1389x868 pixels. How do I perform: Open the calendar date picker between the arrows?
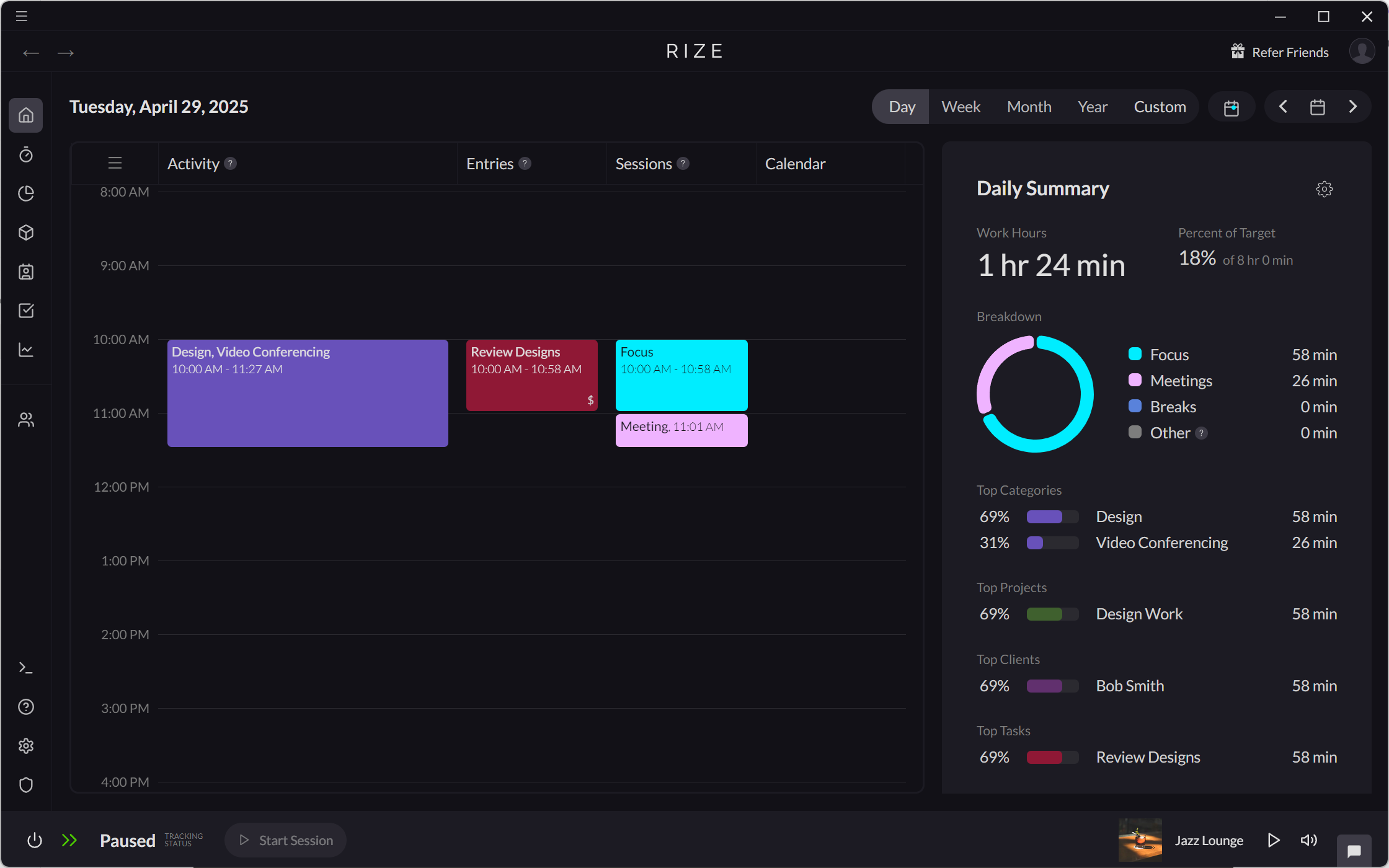pos(1318,107)
